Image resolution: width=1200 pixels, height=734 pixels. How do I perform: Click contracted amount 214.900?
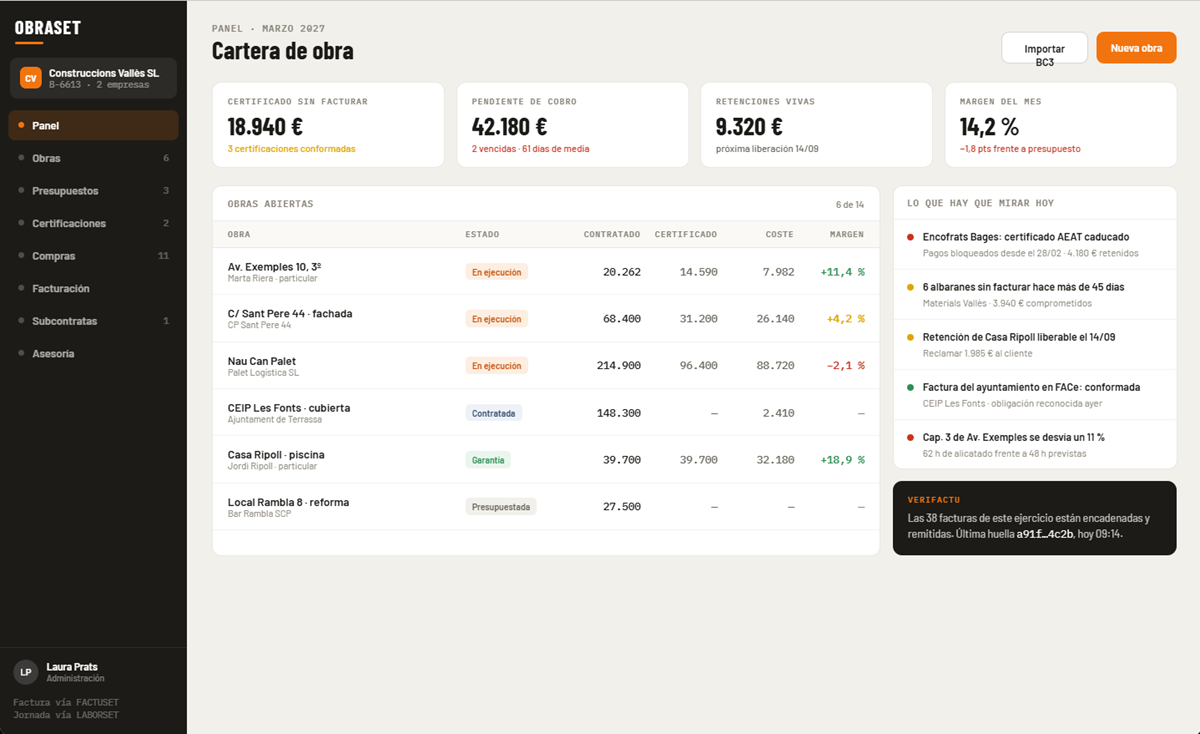coord(618,366)
